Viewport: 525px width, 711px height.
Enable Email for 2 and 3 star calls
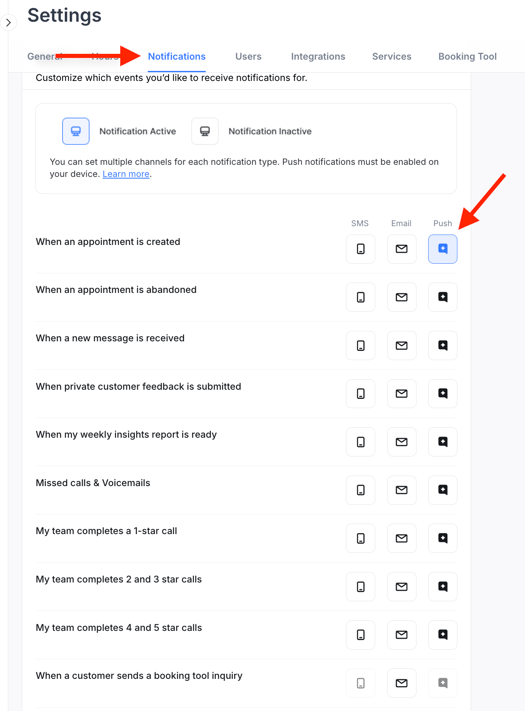pos(402,587)
